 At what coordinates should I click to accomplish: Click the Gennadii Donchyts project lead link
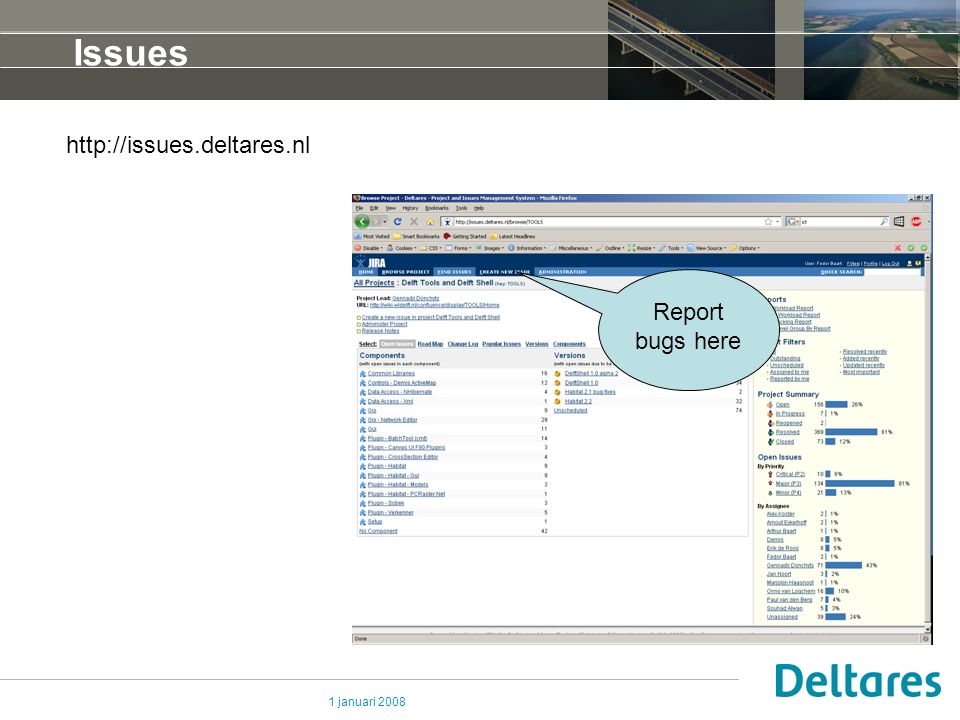[x=416, y=299]
